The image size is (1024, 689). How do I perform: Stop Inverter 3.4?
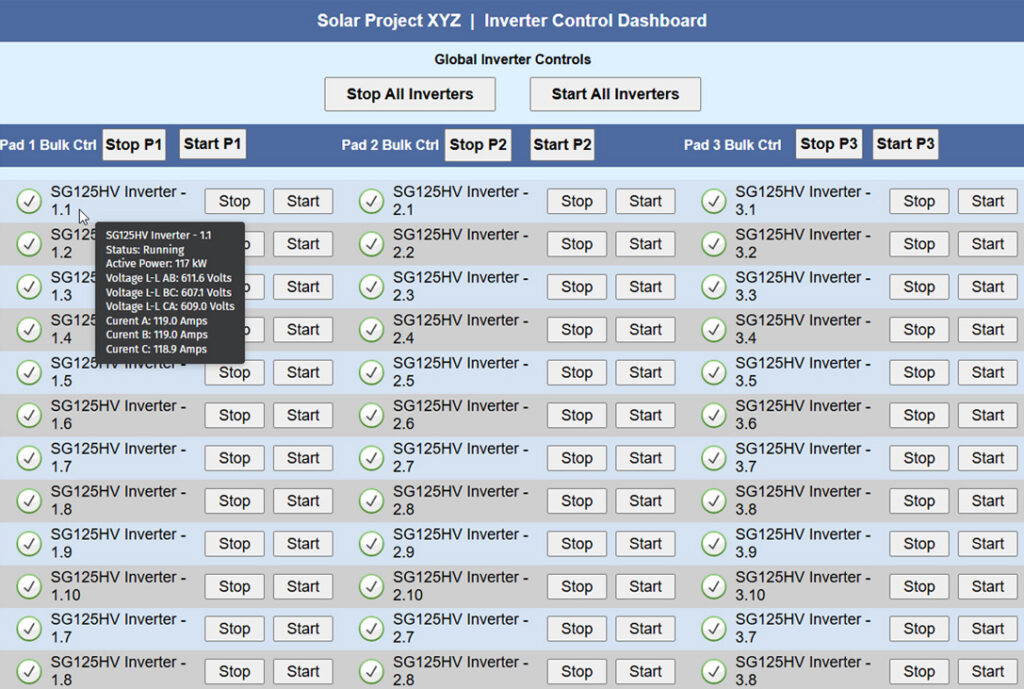[x=919, y=330]
